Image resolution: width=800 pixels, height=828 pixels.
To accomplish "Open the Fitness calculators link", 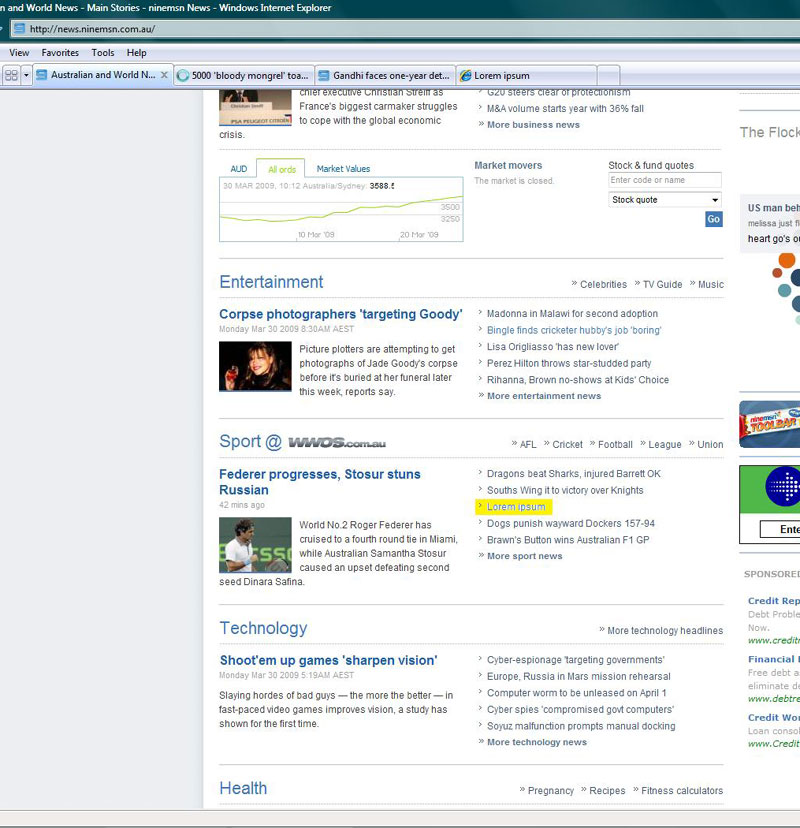I will (x=682, y=791).
